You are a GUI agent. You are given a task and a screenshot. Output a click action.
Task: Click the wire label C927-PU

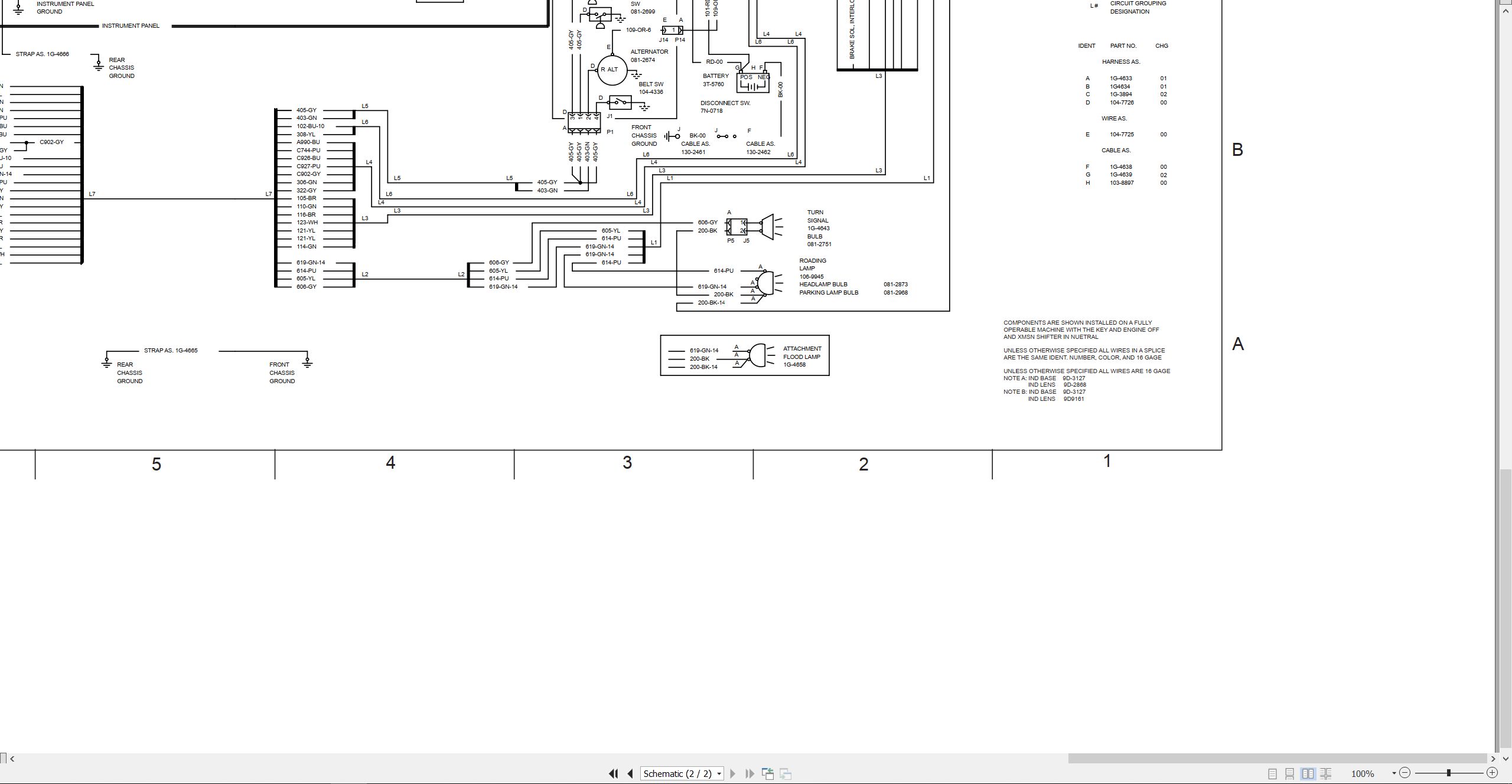click(x=308, y=166)
